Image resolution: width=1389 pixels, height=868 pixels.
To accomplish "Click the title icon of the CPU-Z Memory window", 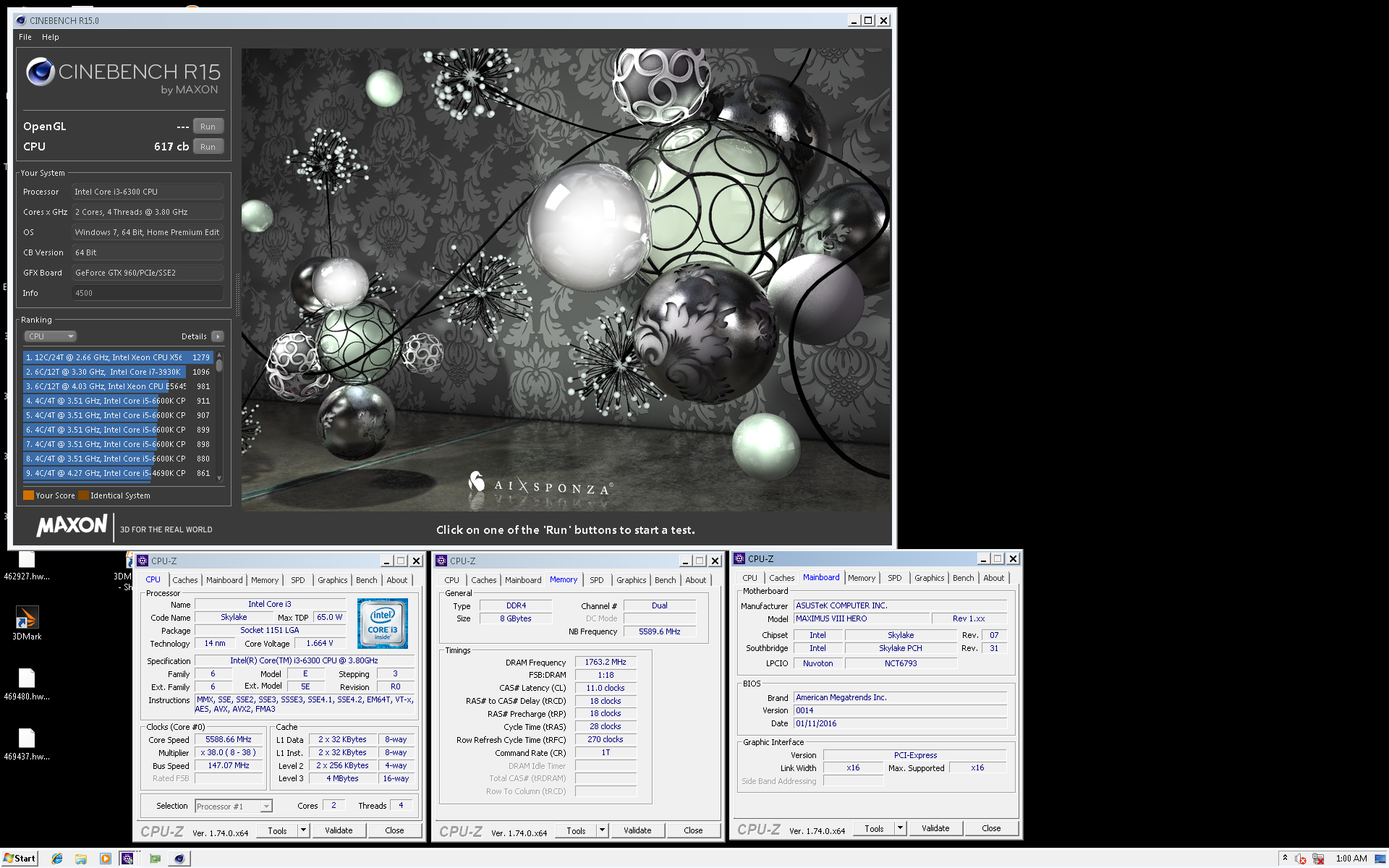I will [x=441, y=561].
